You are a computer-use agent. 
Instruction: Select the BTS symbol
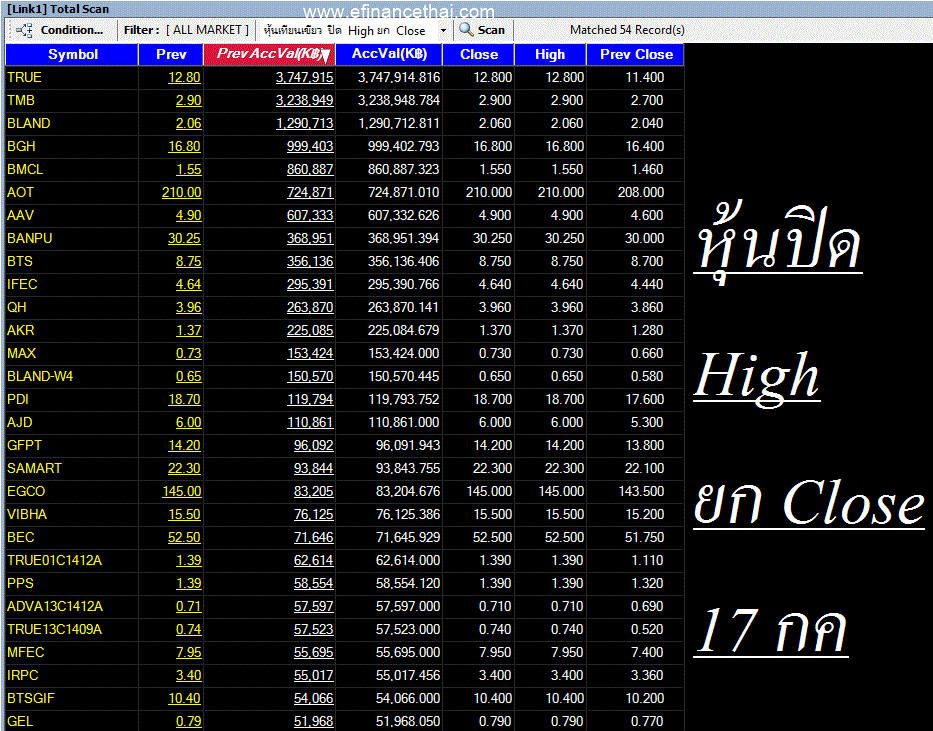pos(20,262)
